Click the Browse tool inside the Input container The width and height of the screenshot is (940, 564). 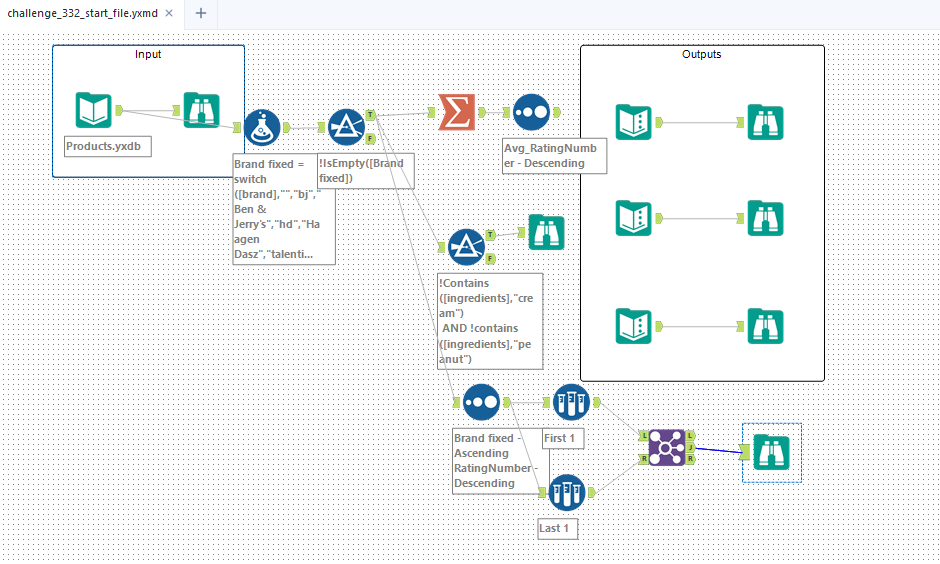[201, 110]
